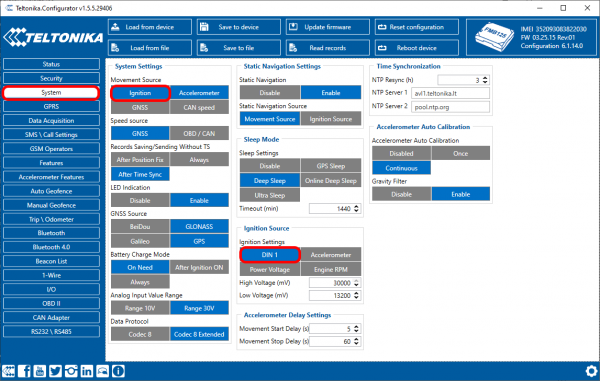Screen dimensions: 600x381
Task: Click the Movement Start Delay spinner arrows
Action: point(356,329)
